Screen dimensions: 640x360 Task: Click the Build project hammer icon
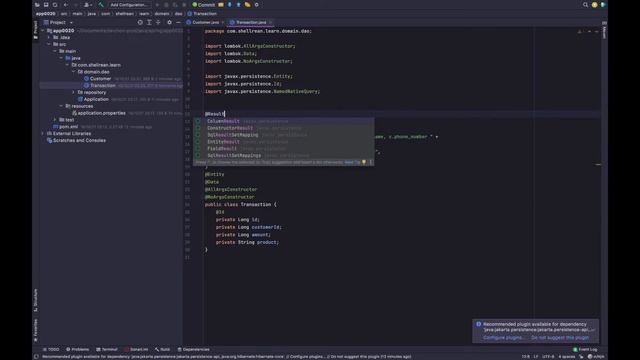101,5
